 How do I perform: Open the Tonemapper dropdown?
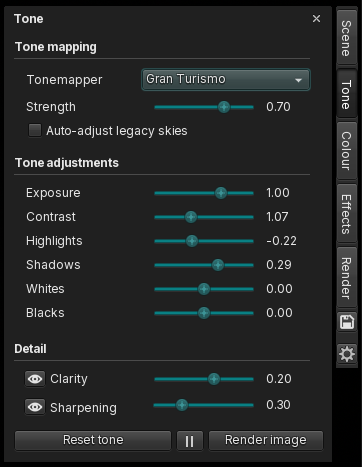pos(226,79)
